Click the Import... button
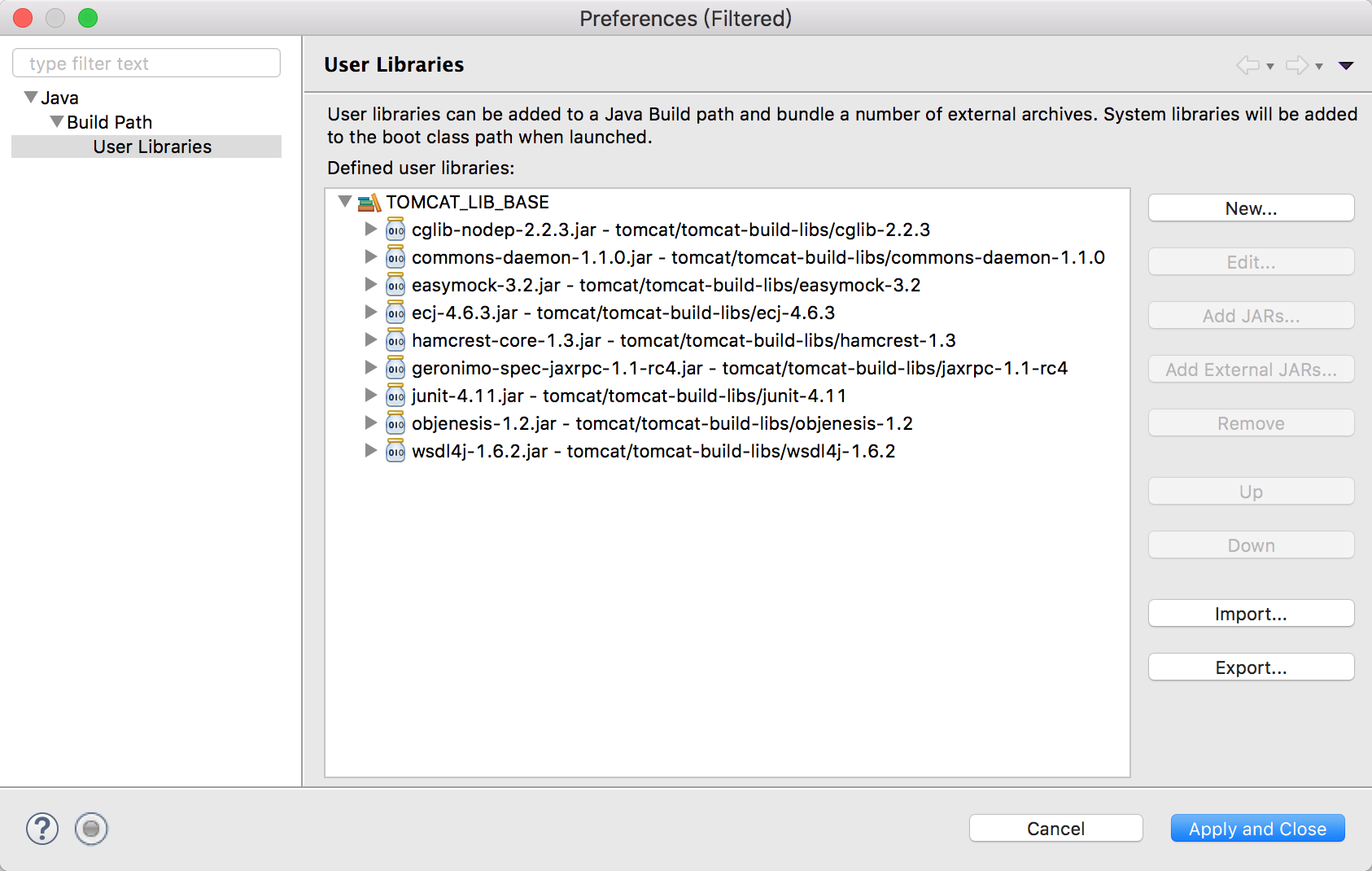 coord(1252,614)
